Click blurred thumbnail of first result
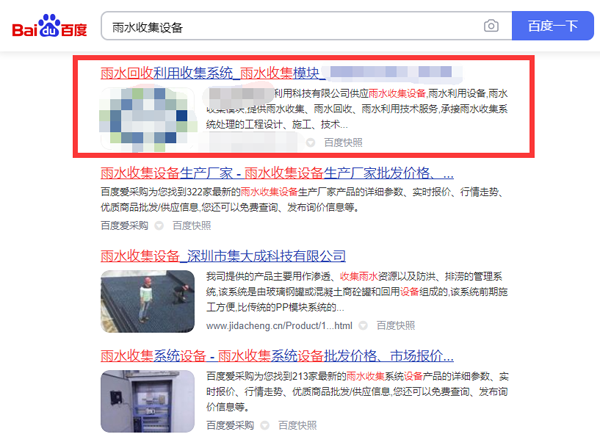 coord(148,118)
